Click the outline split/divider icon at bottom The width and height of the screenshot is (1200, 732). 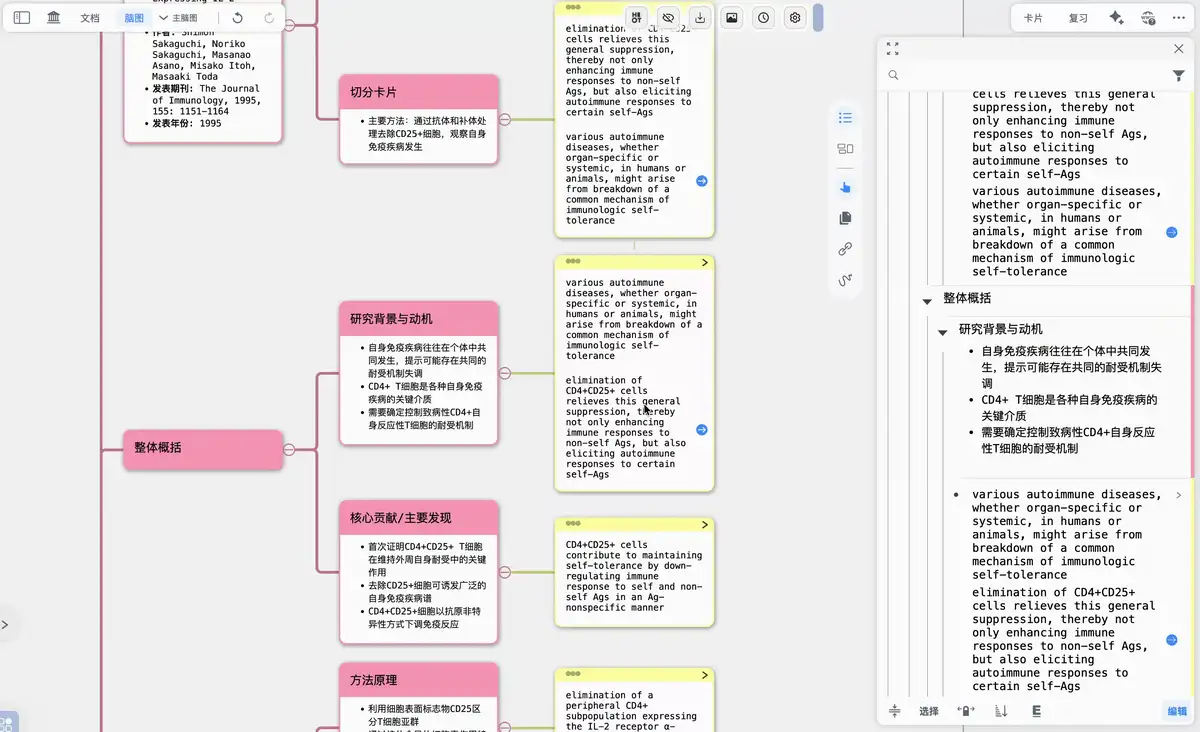point(894,711)
